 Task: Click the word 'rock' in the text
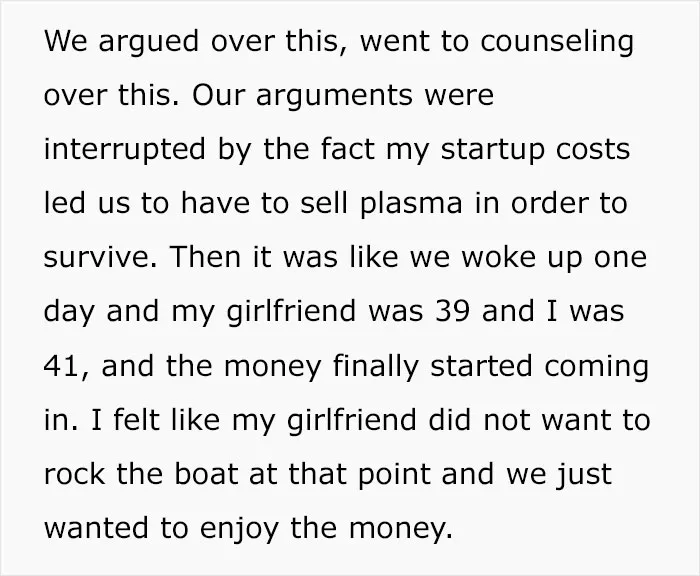(x=74, y=473)
